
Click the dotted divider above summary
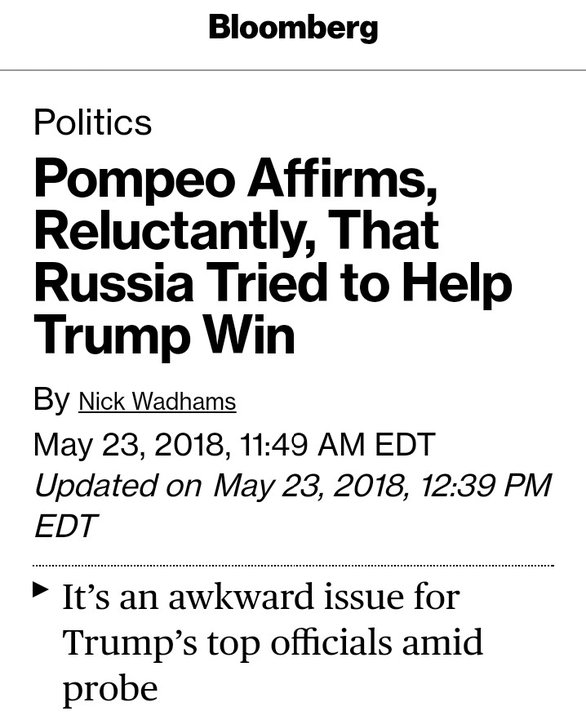(x=293, y=565)
